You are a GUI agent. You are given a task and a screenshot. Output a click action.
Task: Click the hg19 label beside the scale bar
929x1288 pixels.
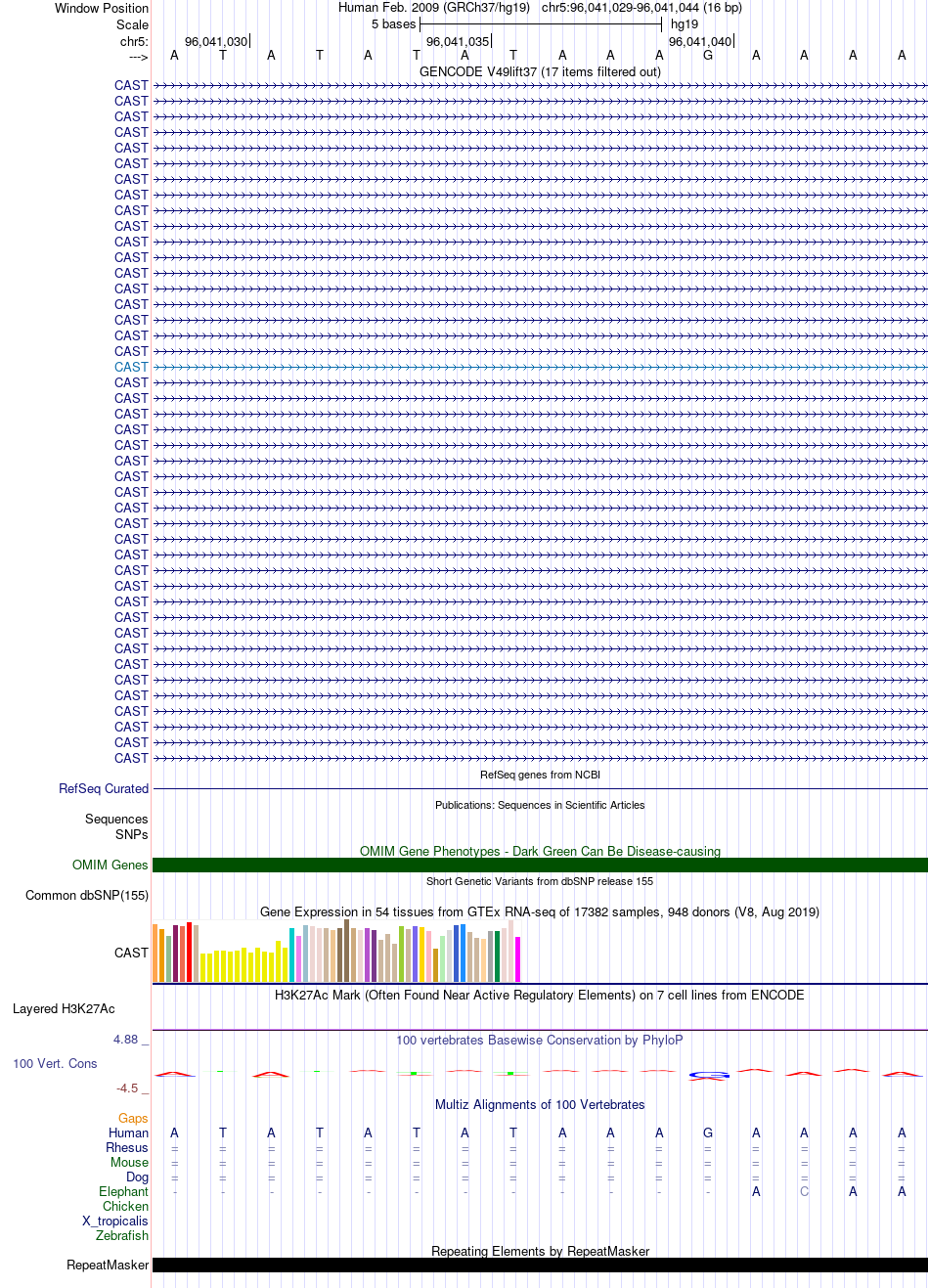tap(685, 24)
